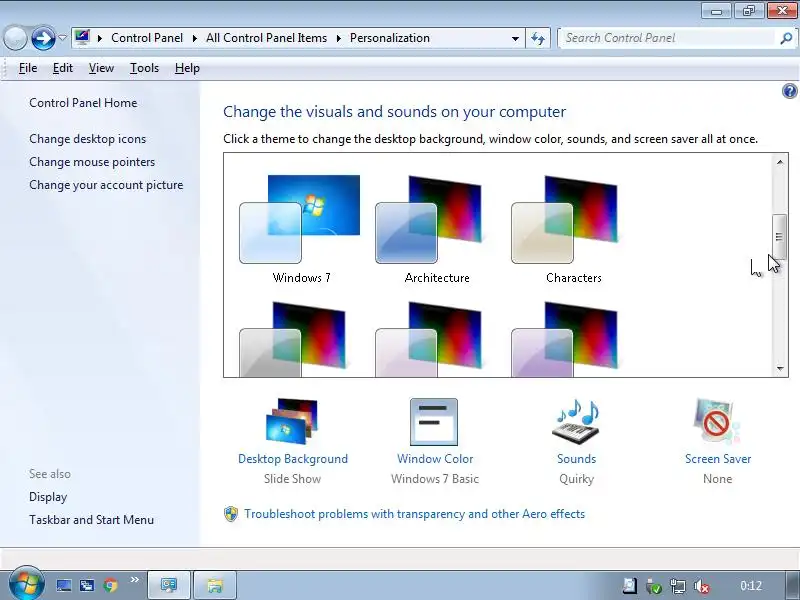Screen dimensions: 800x600
Task: Open the Screen Saver icon
Action: tap(717, 422)
